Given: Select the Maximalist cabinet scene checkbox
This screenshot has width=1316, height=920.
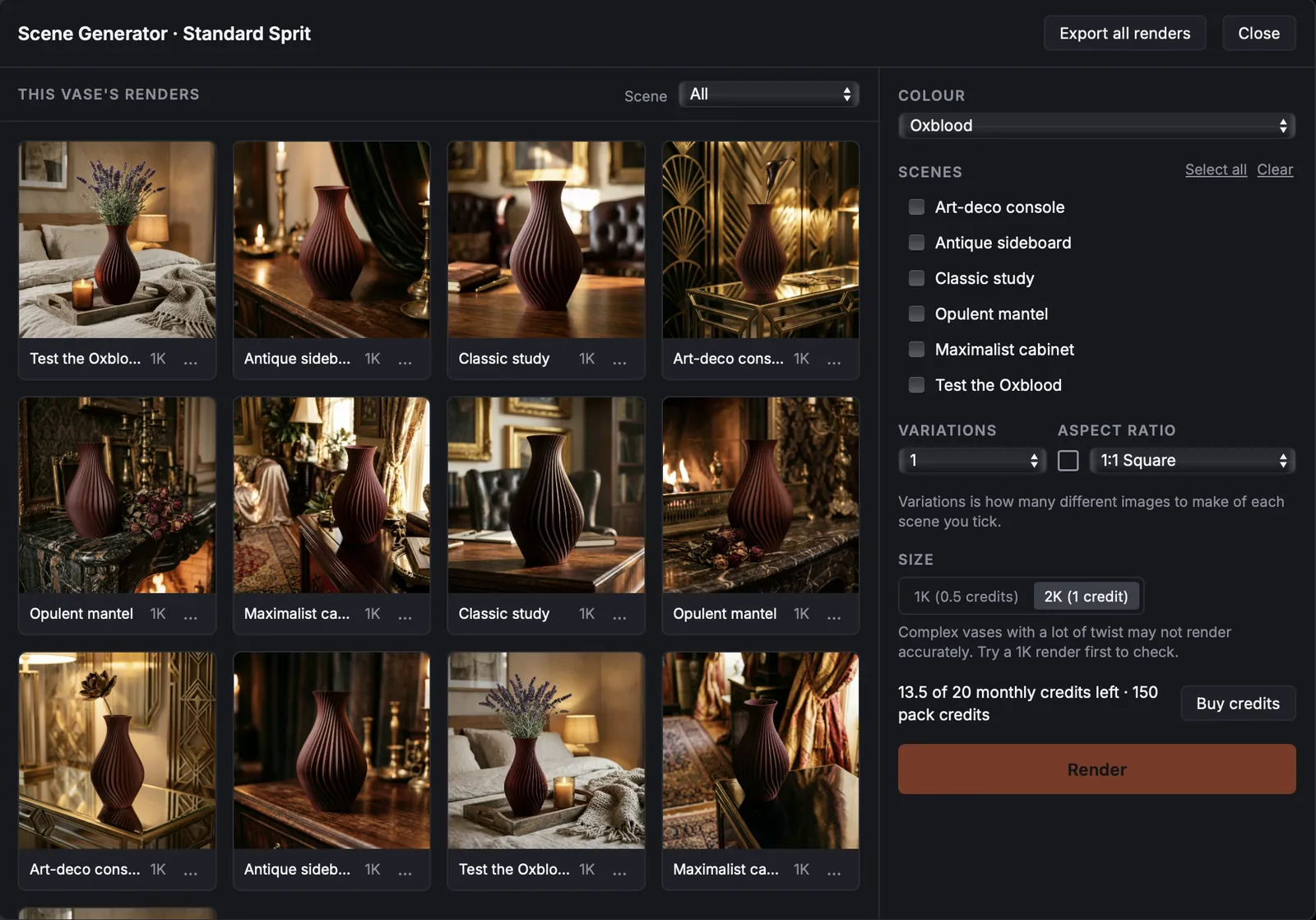Looking at the screenshot, I should [x=916, y=349].
